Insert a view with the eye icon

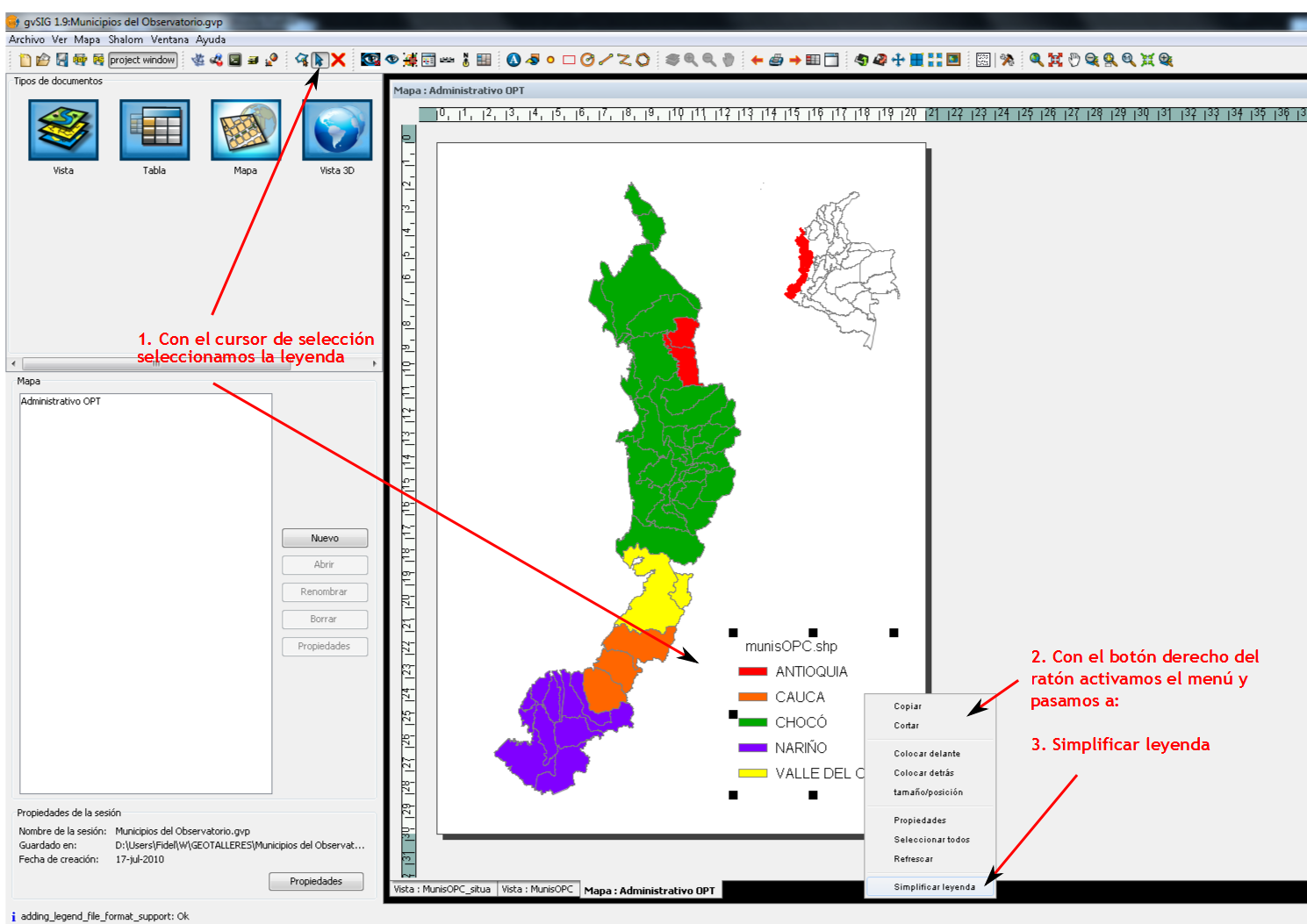(391, 60)
